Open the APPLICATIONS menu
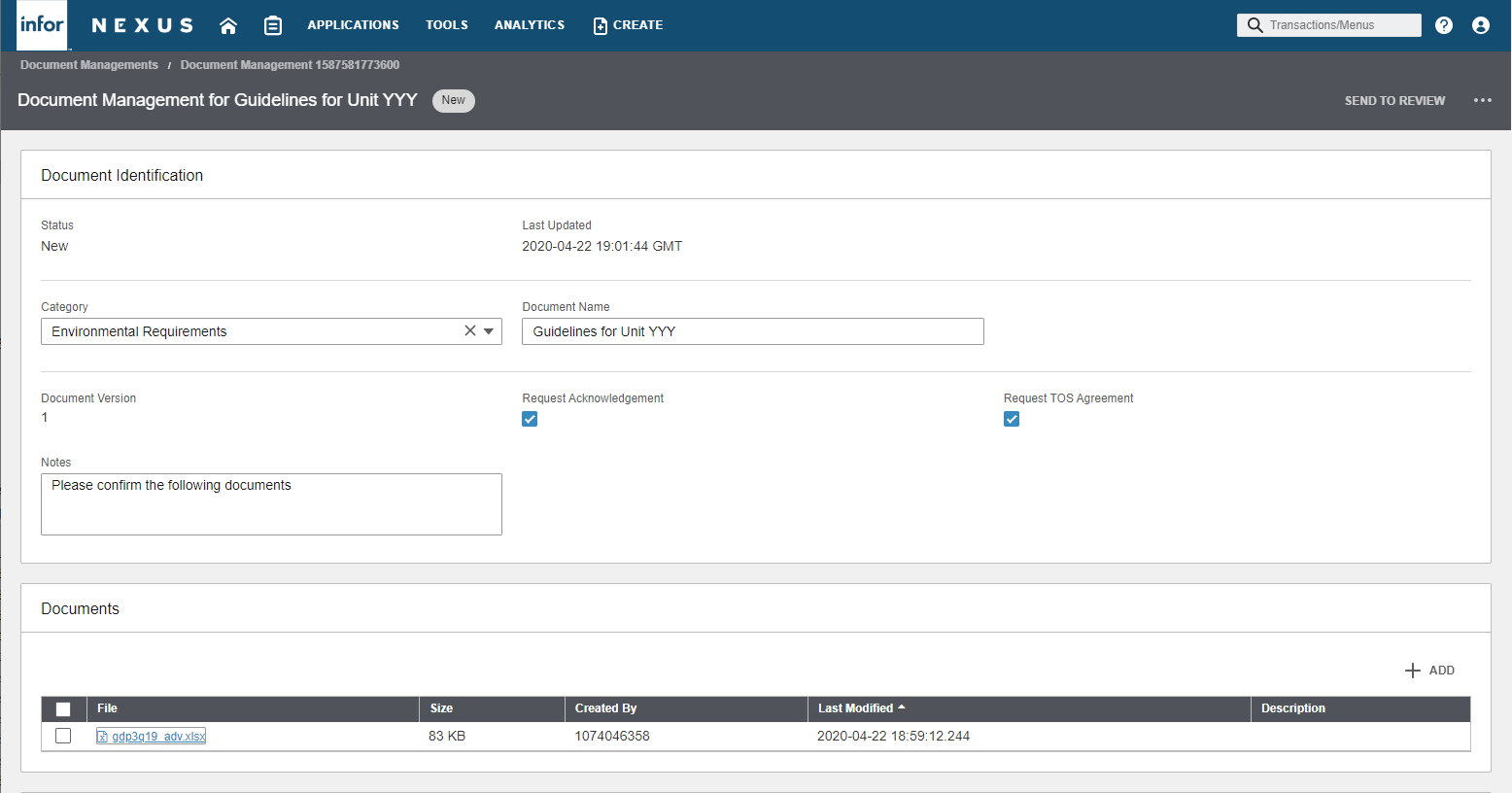Viewport: 1512px width, 793px height. [x=353, y=25]
